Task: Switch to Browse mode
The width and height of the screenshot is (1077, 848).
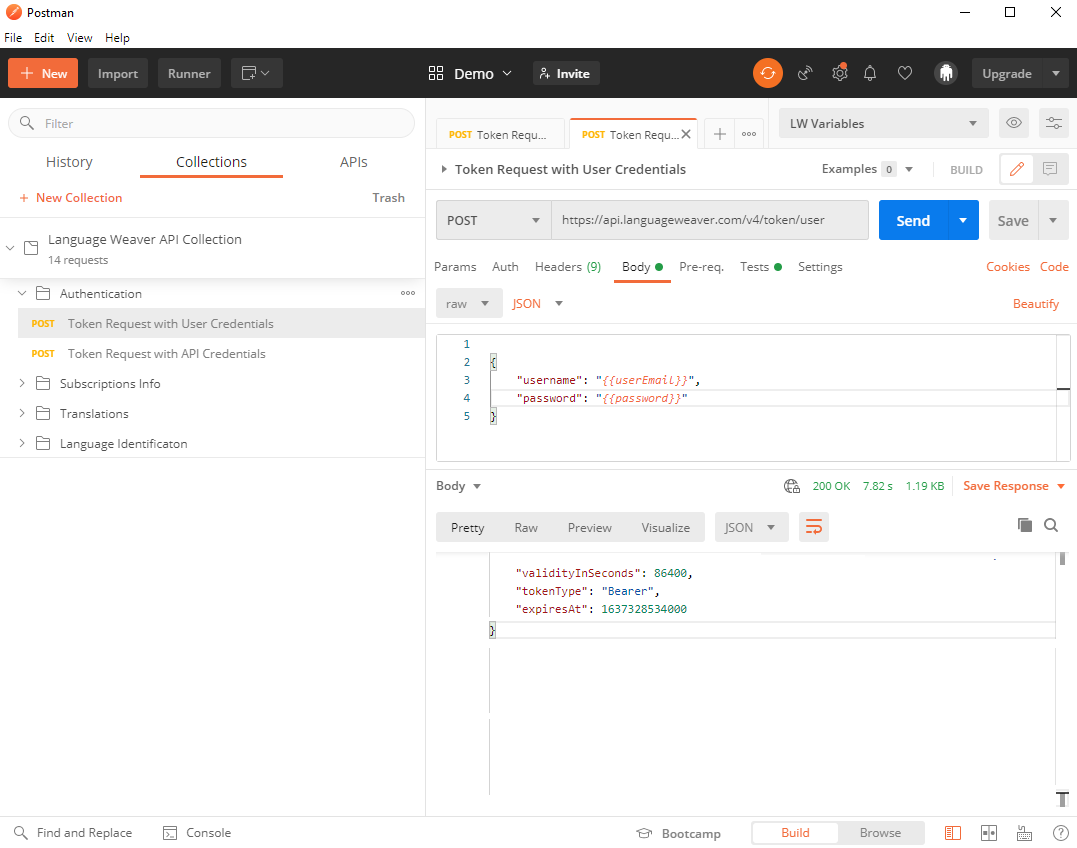Action: 880,833
